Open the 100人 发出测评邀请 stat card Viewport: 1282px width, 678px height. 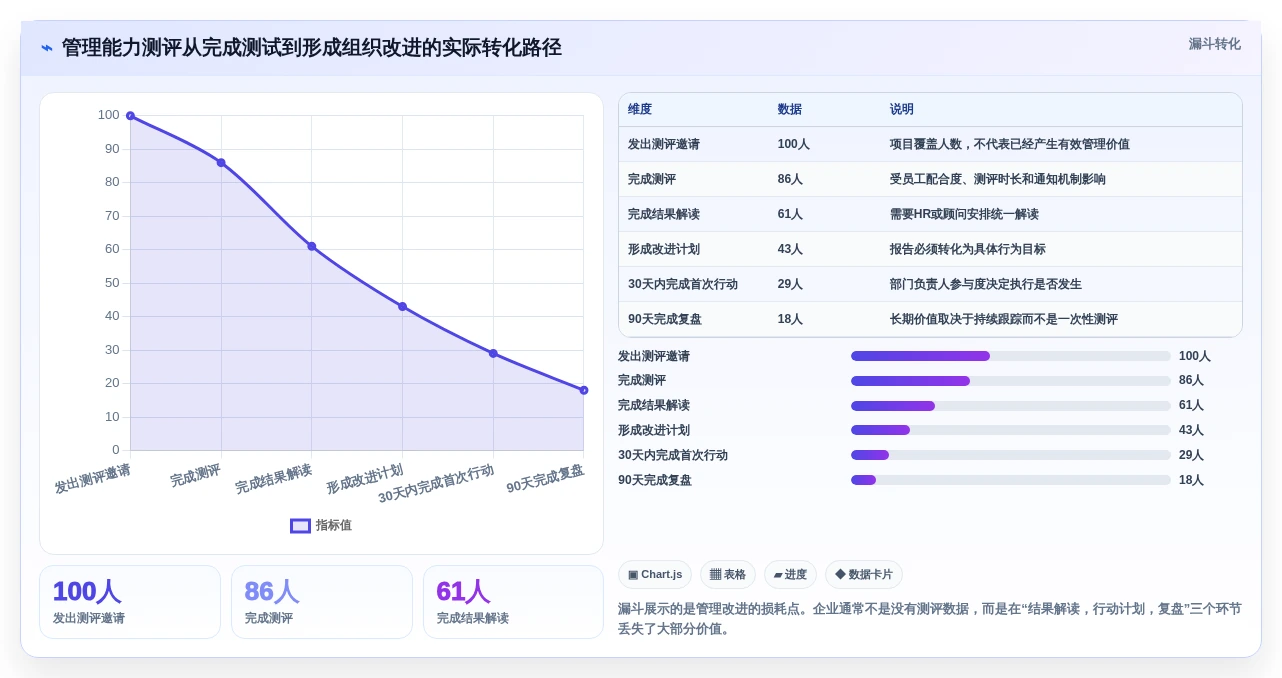130,602
